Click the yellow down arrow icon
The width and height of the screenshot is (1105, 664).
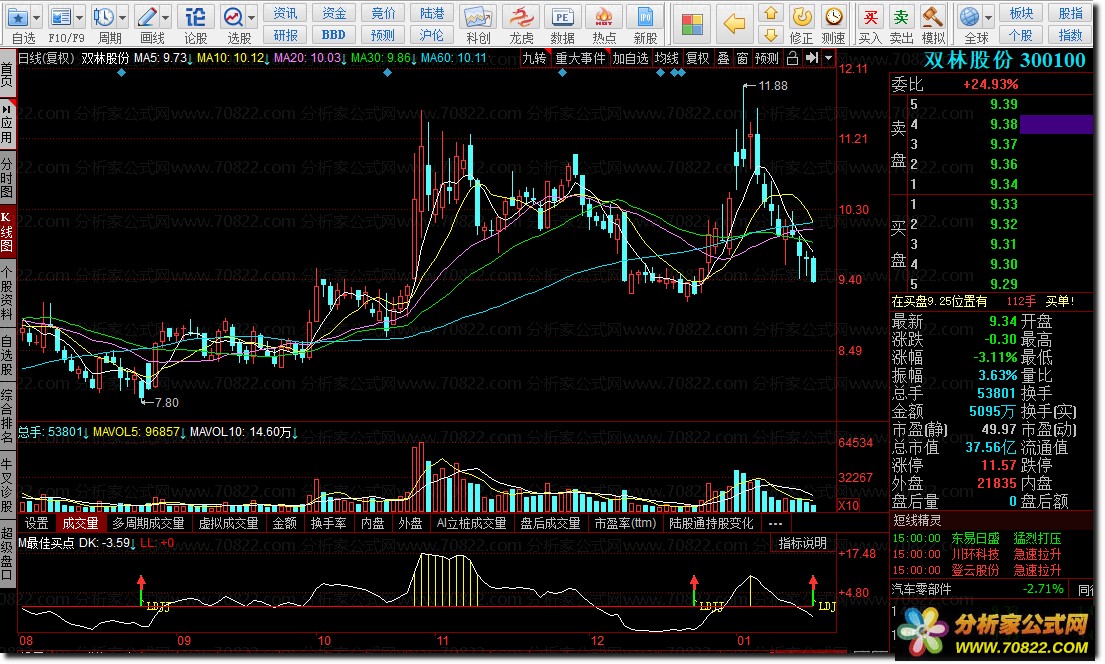771,35
